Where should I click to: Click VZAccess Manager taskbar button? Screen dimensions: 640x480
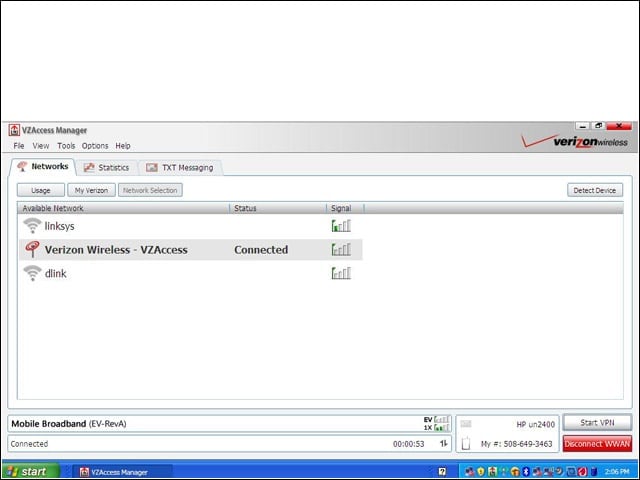[x=122, y=472]
